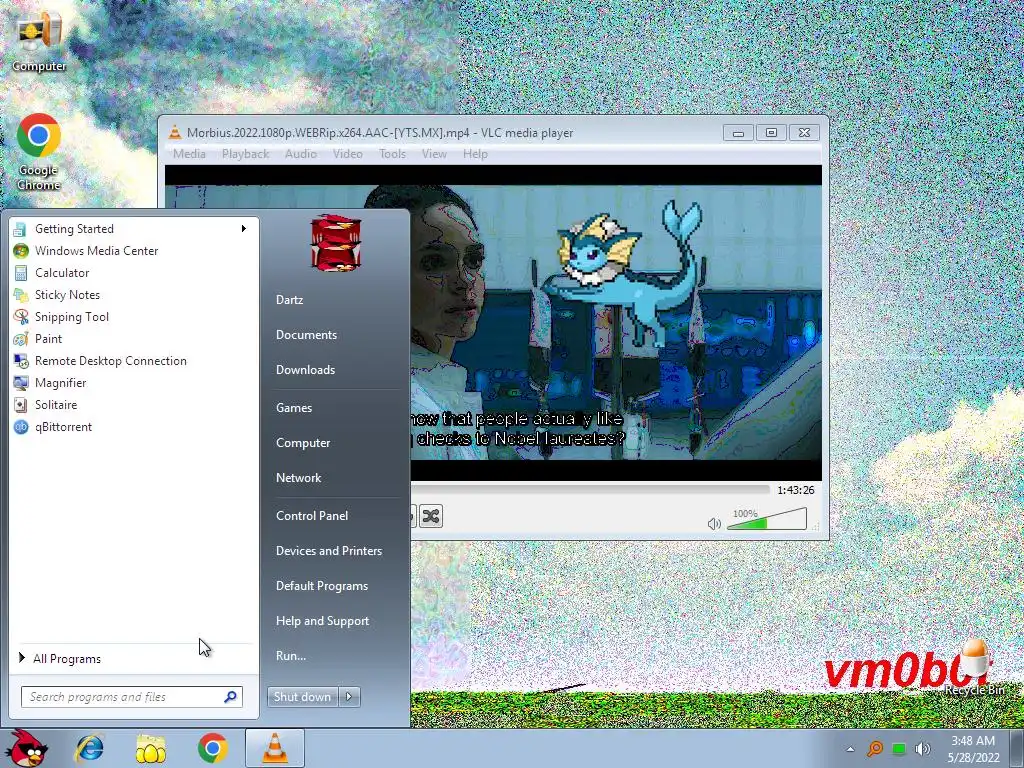Open the VLC Playback menu
1024x768 pixels.
(x=246, y=154)
